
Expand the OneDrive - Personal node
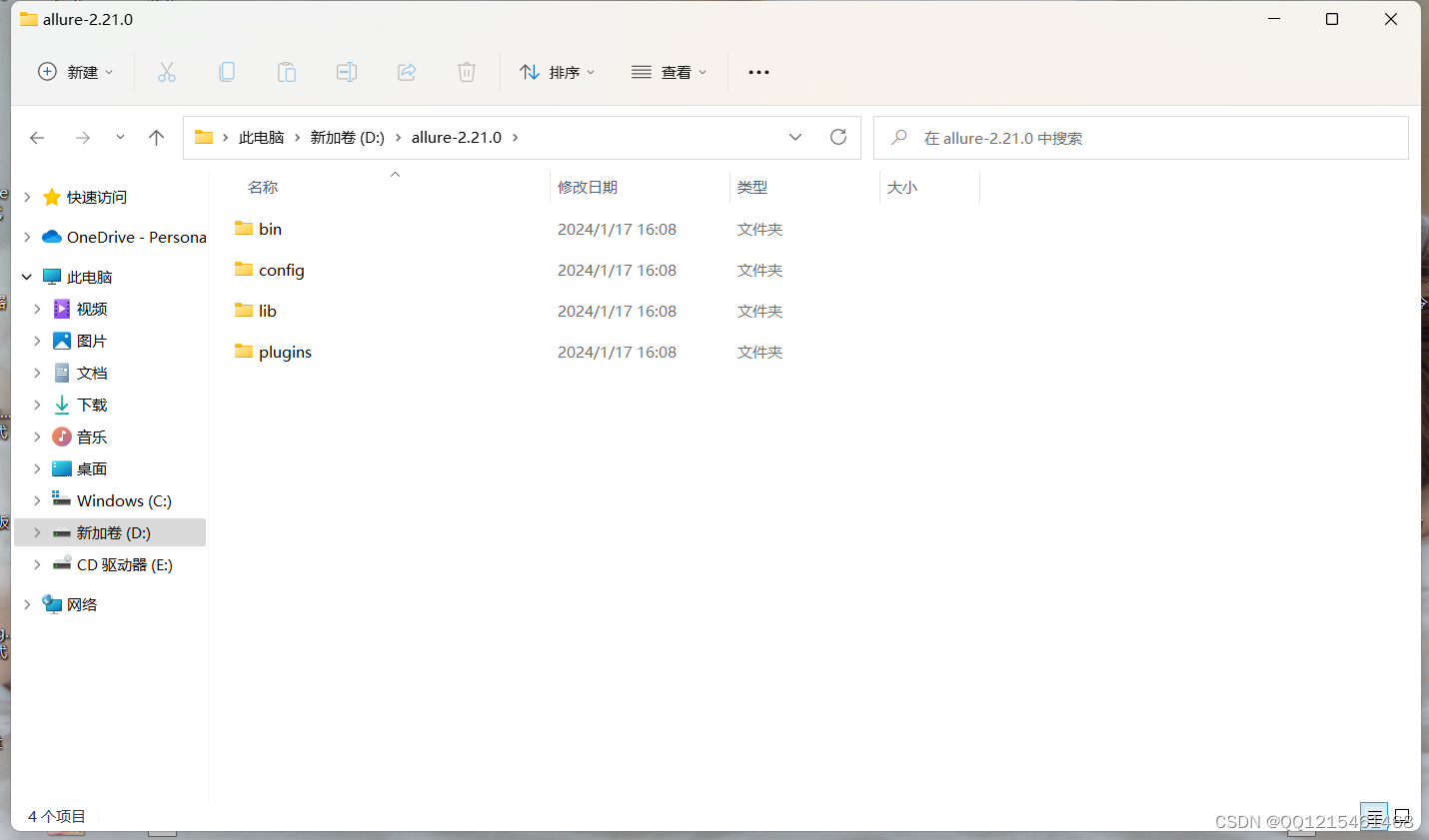pos(27,237)
